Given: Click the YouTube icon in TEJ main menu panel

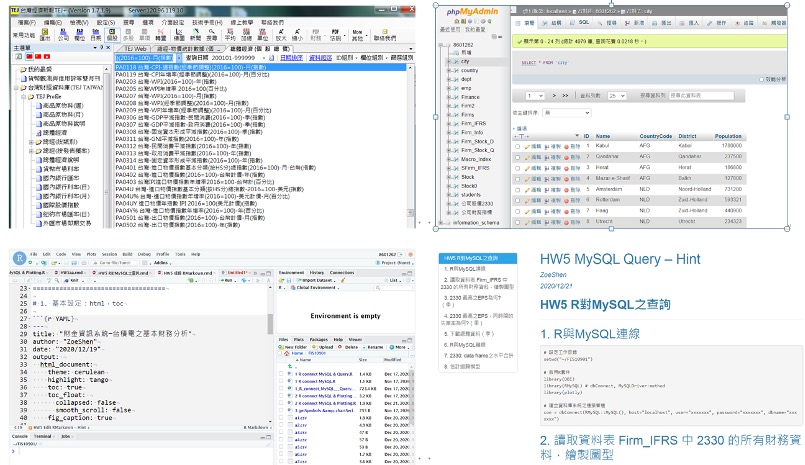Looking at the screenshot, I should coord(47,56).
